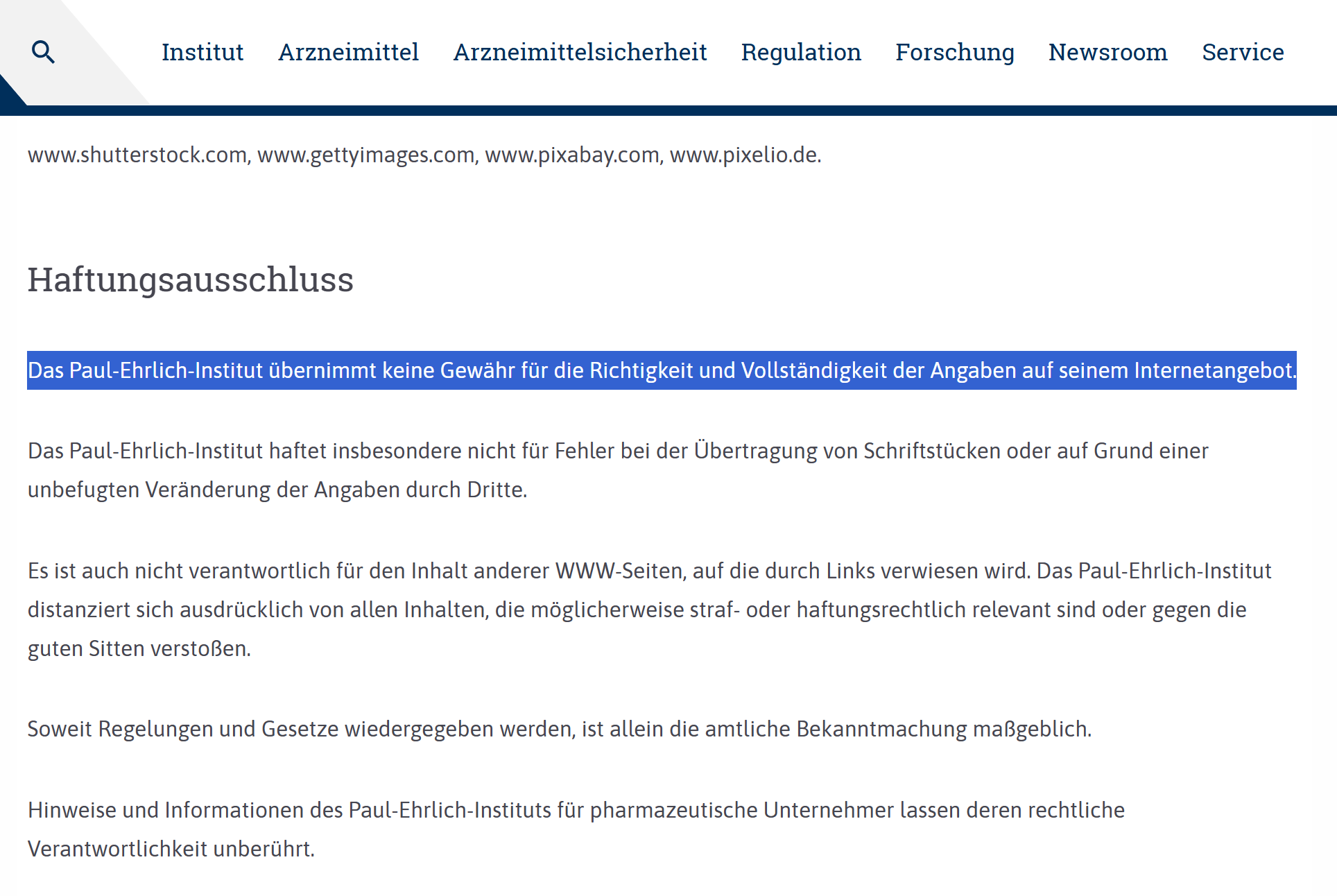Open the Forschung menu
1337x896 pixels.
tap(954, 52)
